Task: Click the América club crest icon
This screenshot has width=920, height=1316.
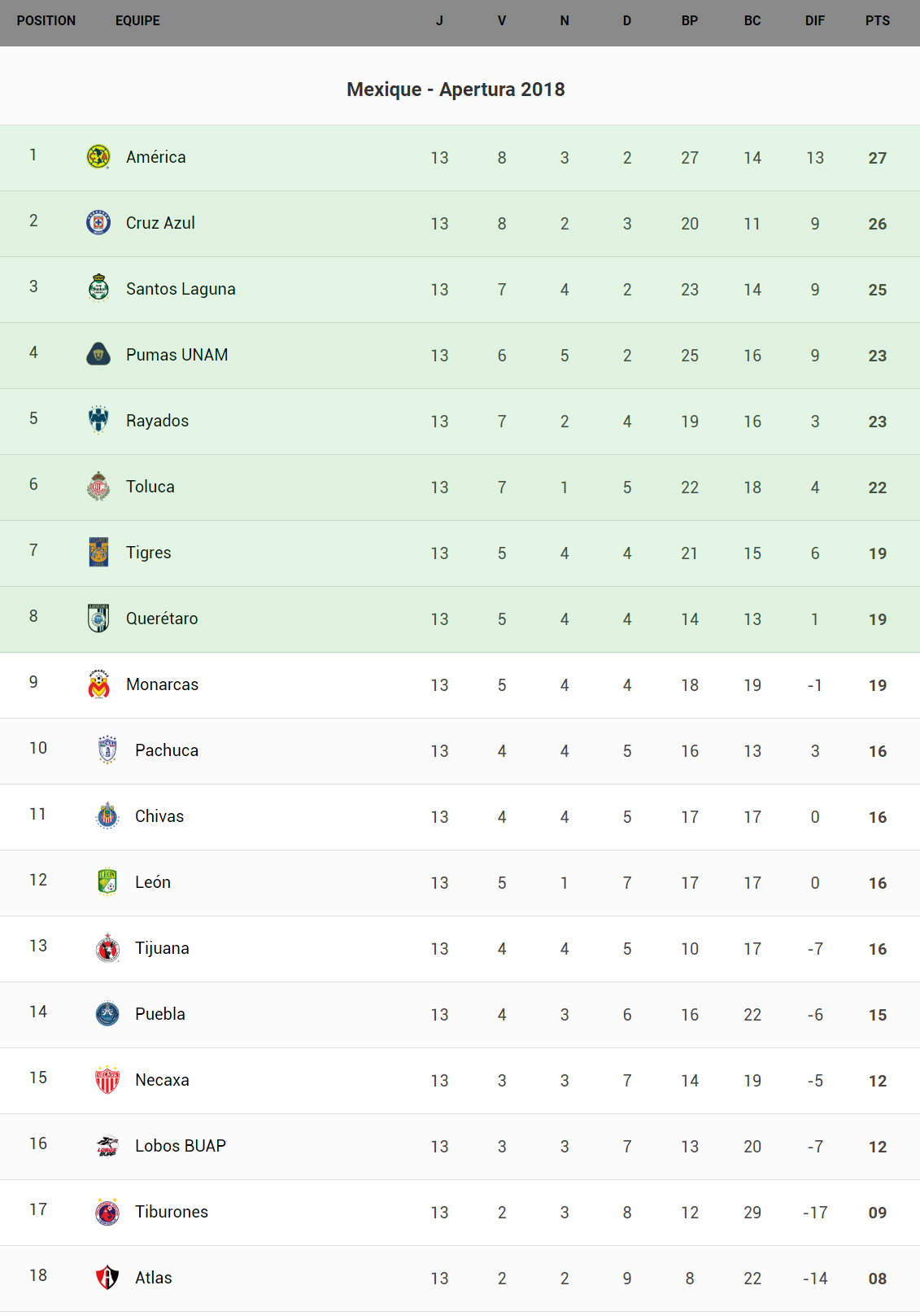Action: [98, 157]
